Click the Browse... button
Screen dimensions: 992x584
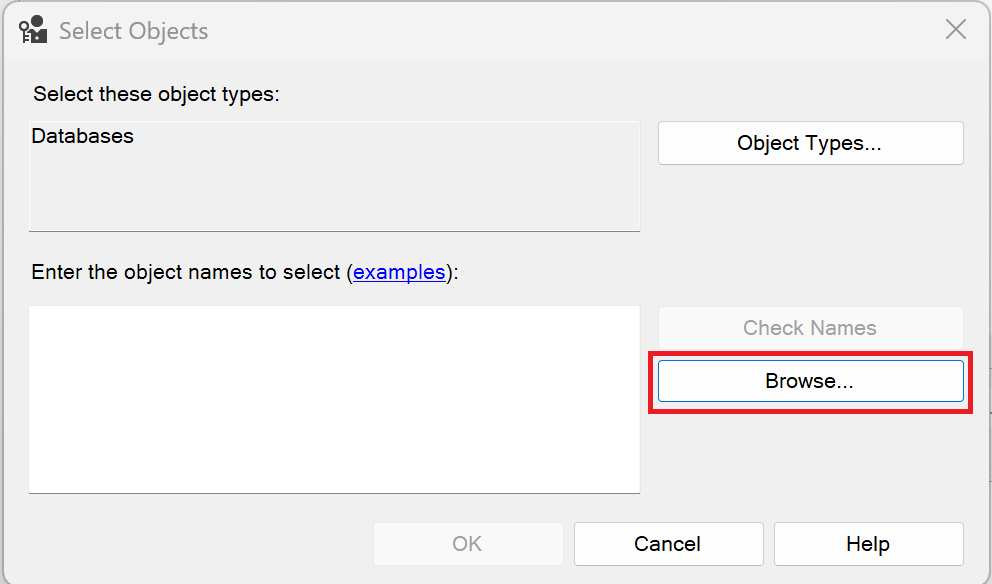coord(810,381)
